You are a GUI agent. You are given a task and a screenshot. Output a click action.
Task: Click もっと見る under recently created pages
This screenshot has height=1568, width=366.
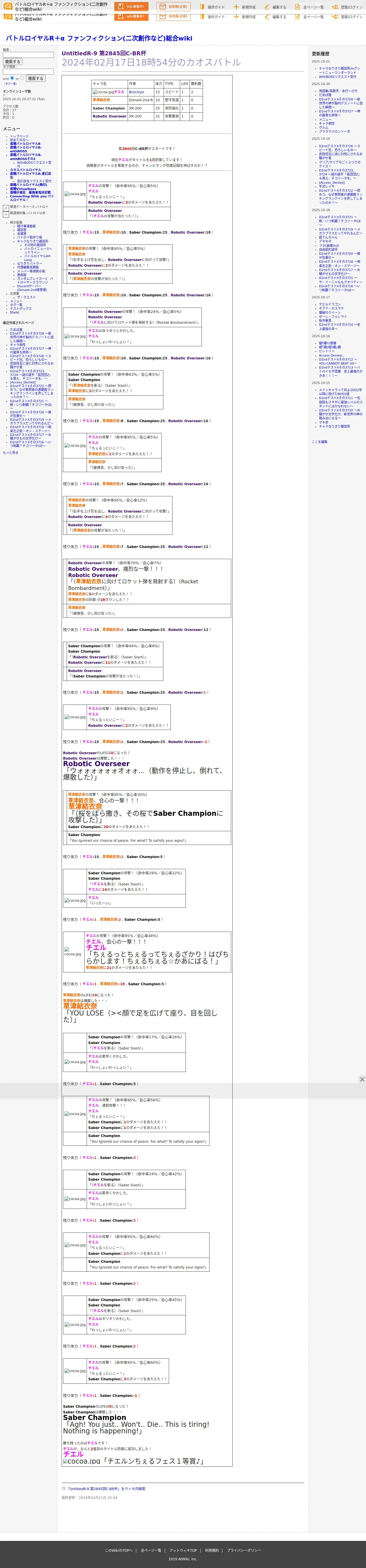[x=10, y=452]
